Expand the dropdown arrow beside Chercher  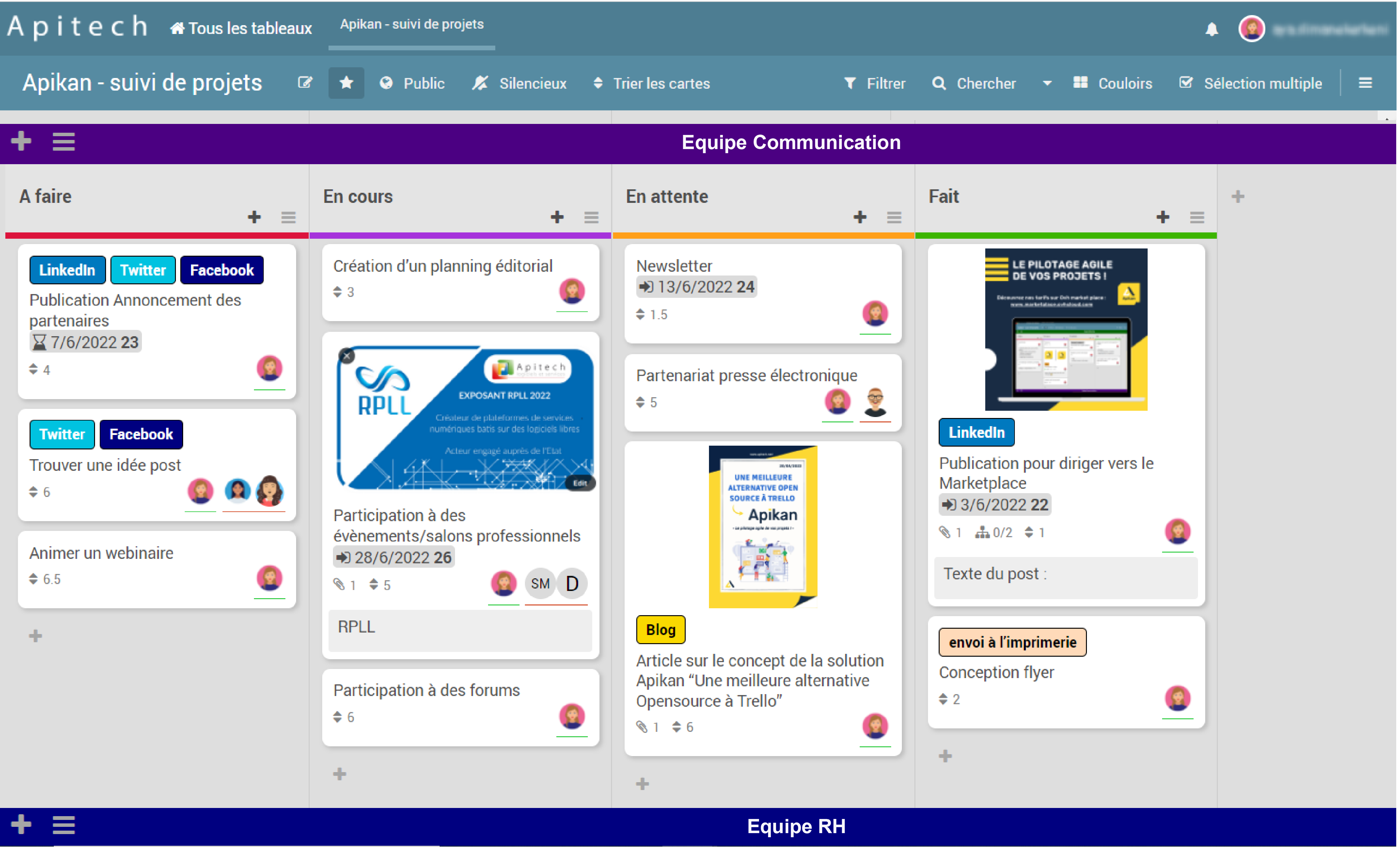tap(1047, 83)
